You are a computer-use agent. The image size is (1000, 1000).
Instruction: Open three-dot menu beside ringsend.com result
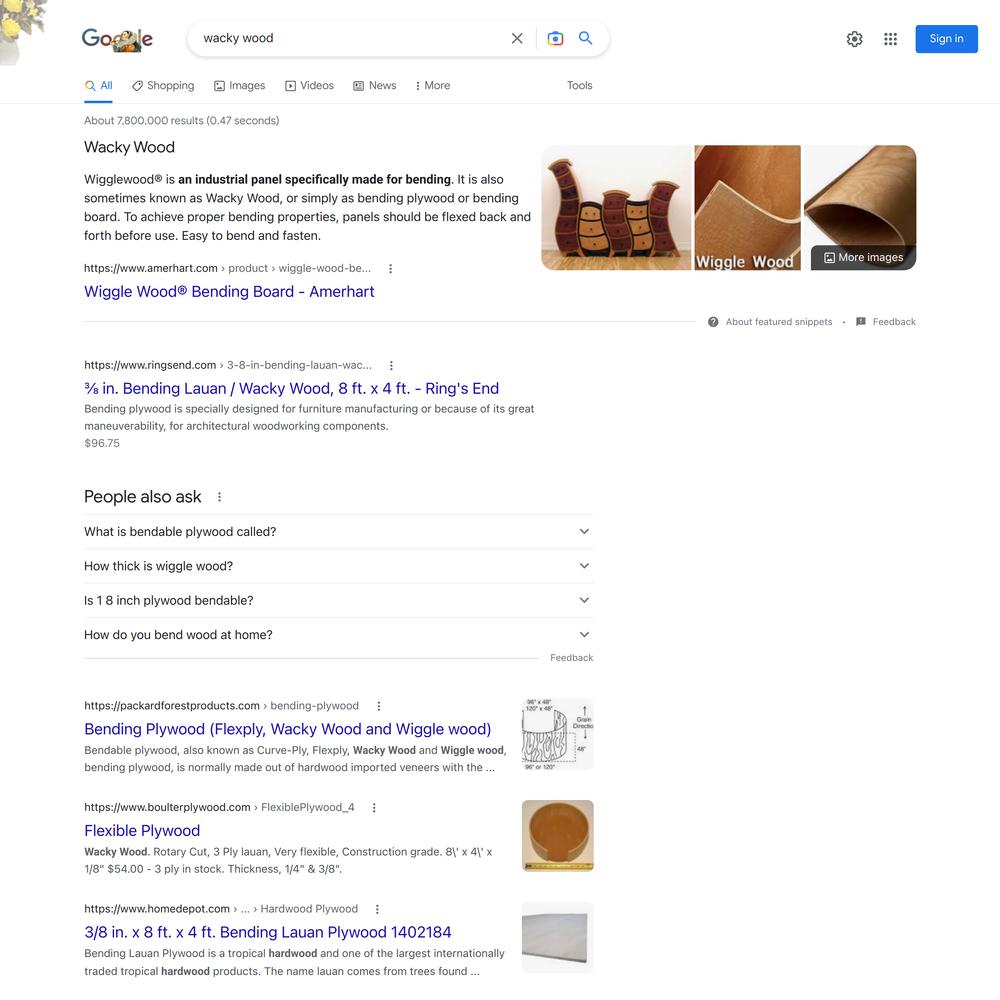pyautogui.click(x=391, y=365)
